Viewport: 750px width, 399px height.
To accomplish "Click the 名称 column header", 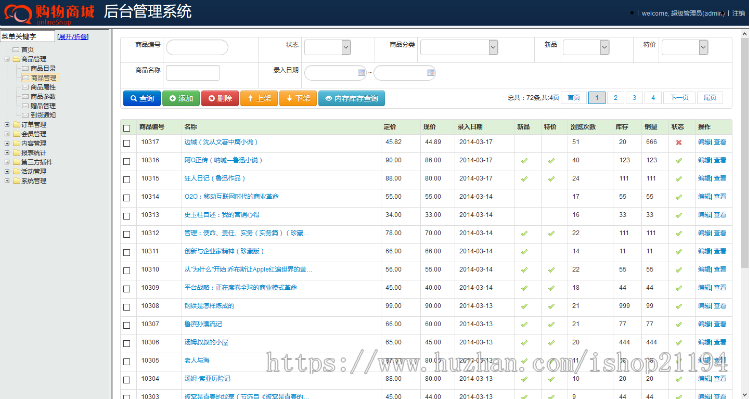I will point(190,127).
